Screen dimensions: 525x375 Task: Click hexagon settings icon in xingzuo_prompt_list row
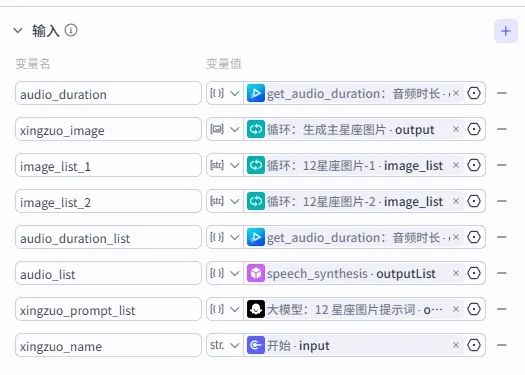coord(474,309)
